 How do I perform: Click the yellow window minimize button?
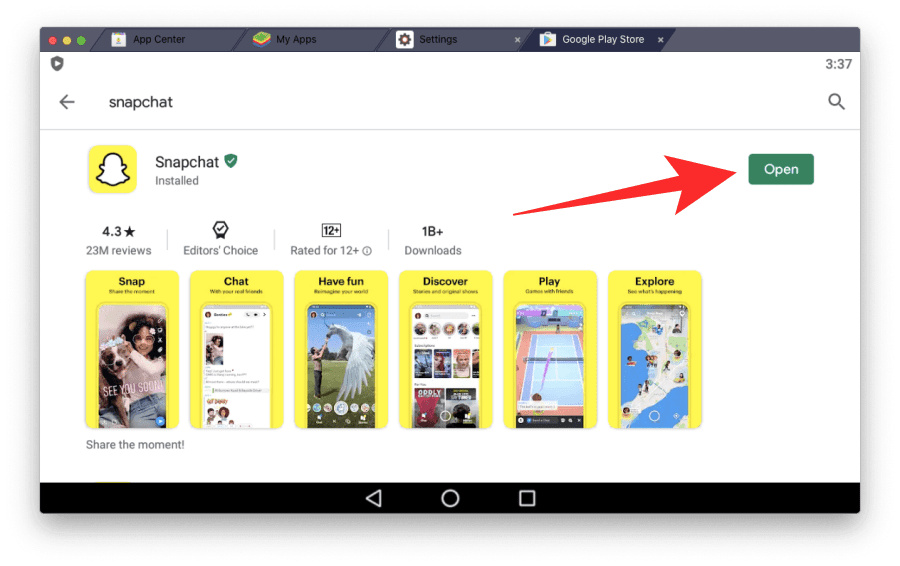click(x=67, y=40)
